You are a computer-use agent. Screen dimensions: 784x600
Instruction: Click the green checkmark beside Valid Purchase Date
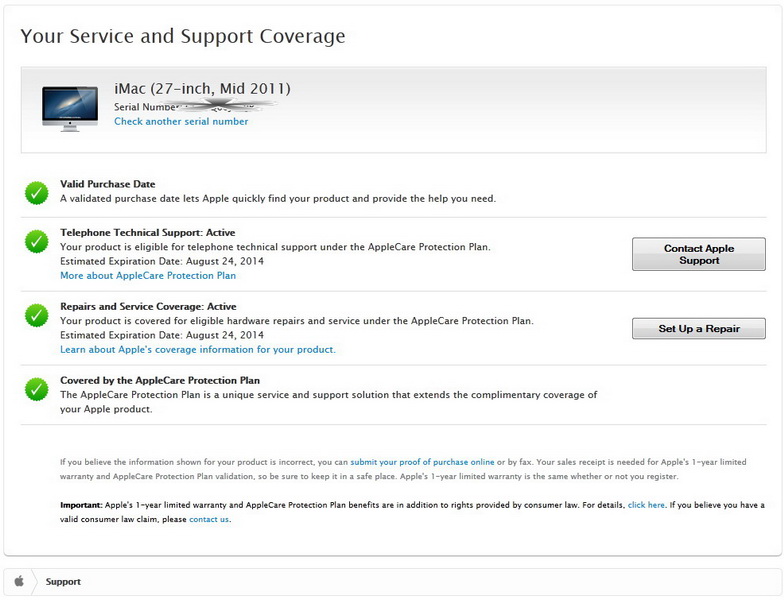coord(37,192)
